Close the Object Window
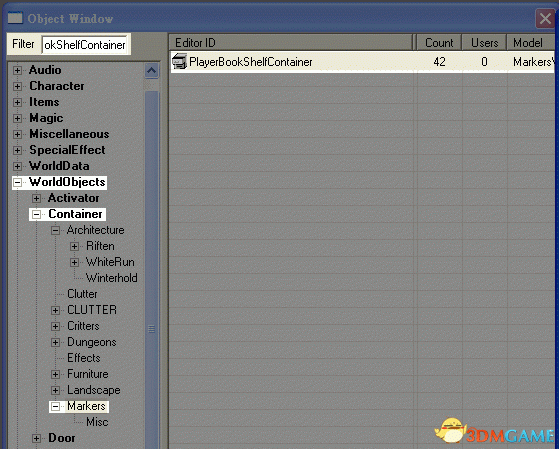559x449 pixels. tap(545, 18)
